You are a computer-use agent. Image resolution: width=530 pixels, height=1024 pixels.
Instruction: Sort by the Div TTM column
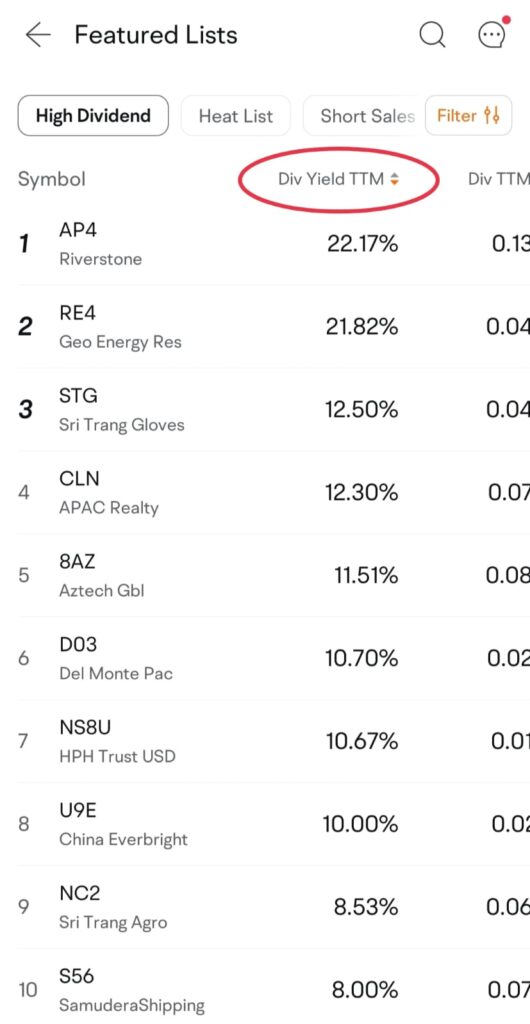click(x=499, y=180)
